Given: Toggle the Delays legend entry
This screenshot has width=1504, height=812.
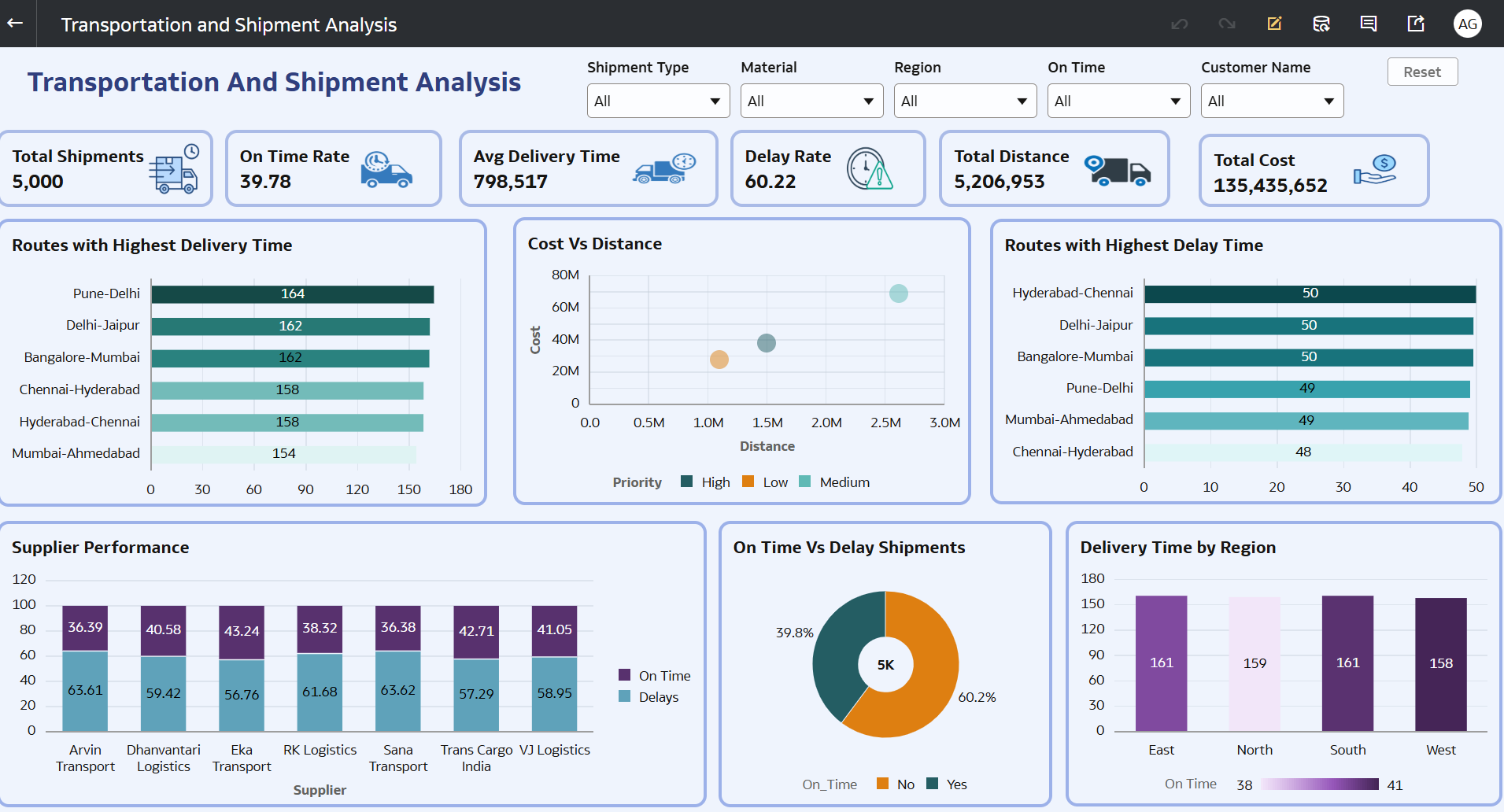Looking at the screenshot, I should click(x=649, y=697).
